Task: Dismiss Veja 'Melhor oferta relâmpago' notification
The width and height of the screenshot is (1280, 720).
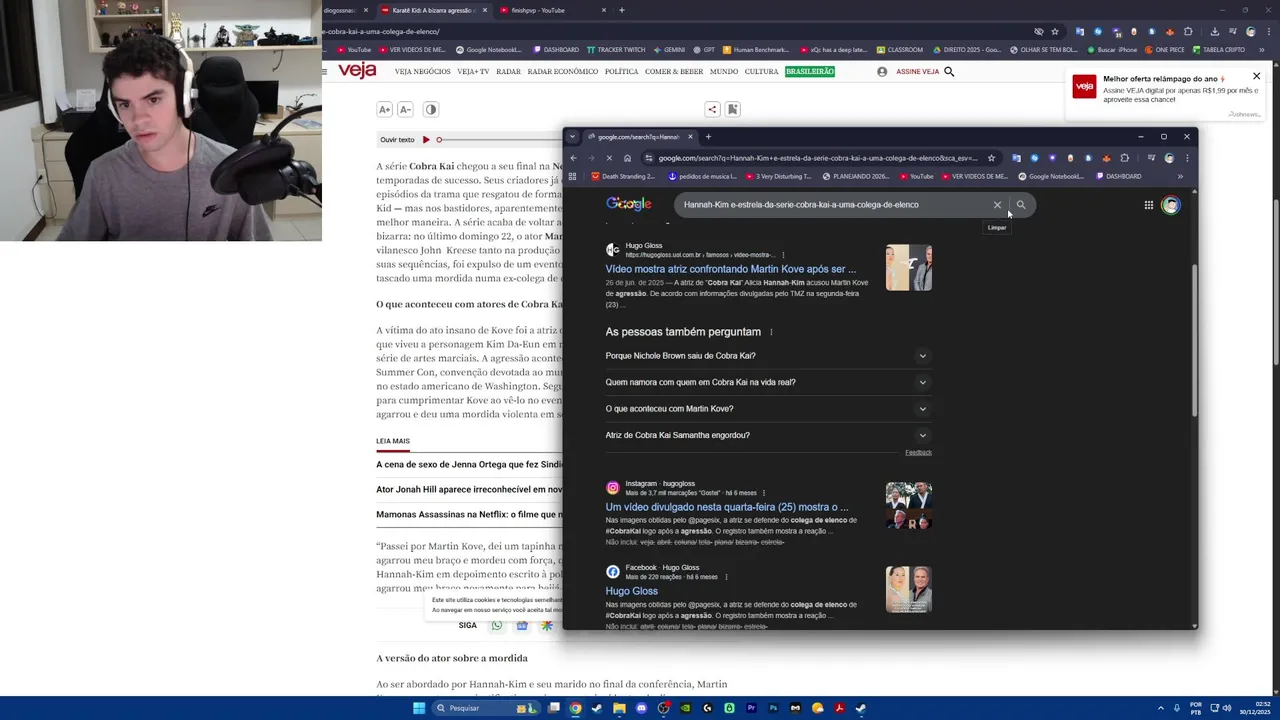Action: click(x=1257, y=76)
